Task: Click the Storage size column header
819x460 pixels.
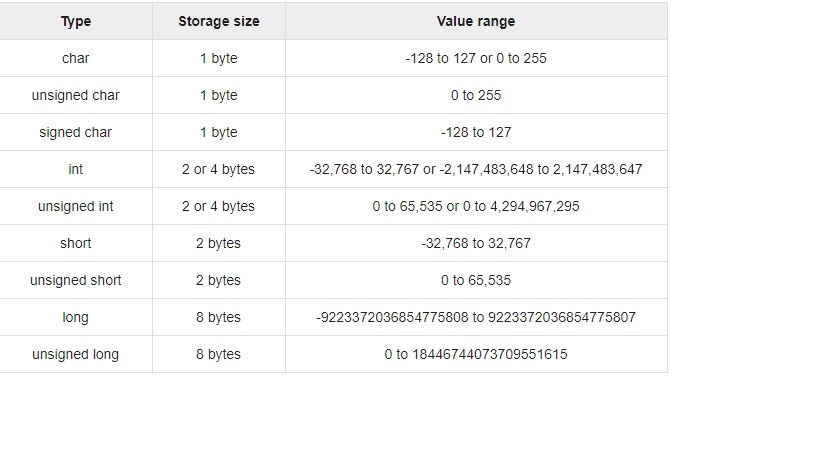Action: click(219, 21)
